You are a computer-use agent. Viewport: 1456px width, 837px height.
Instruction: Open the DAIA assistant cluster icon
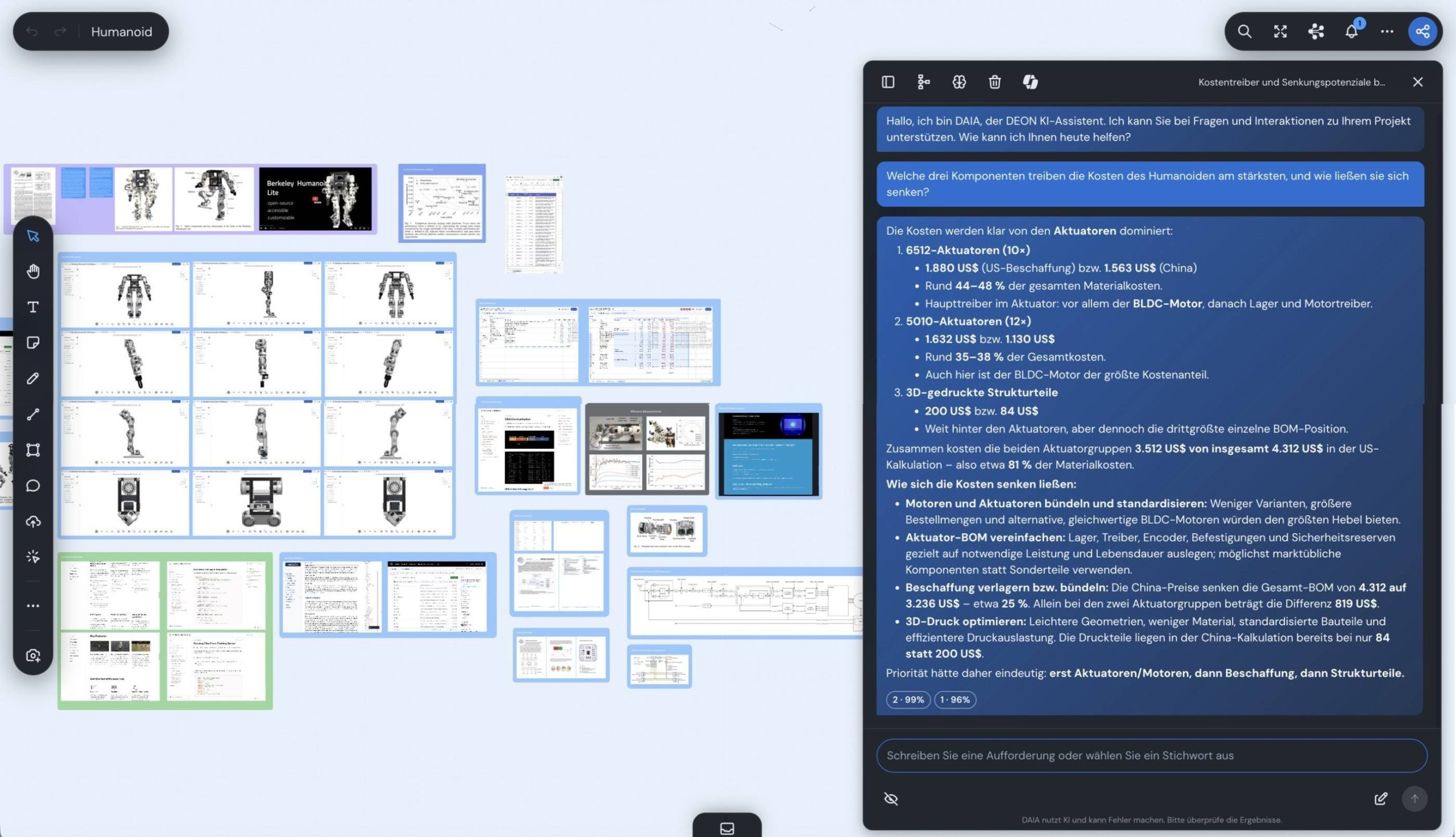1316,32
